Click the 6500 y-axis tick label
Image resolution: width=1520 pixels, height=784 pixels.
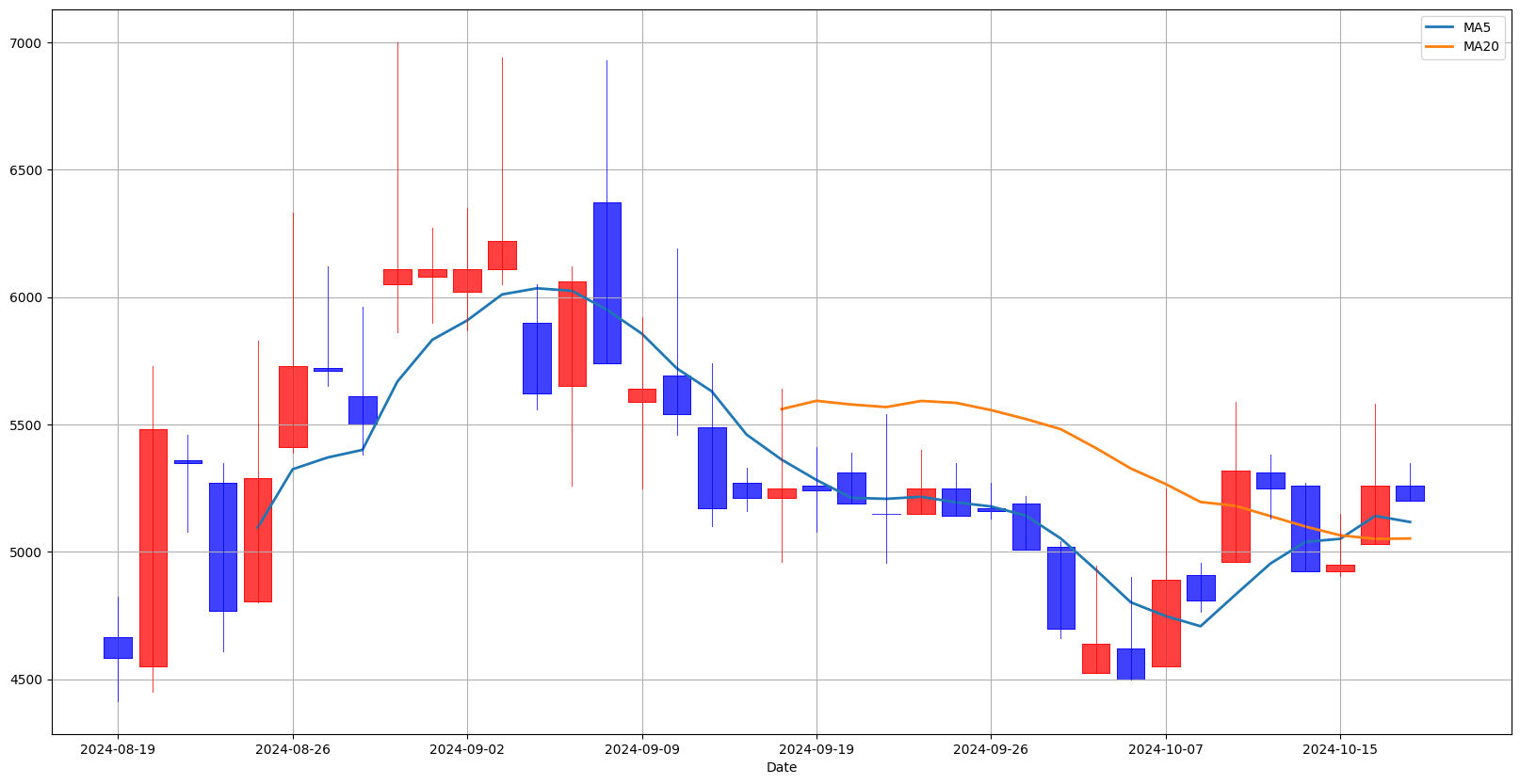point(26,170)
